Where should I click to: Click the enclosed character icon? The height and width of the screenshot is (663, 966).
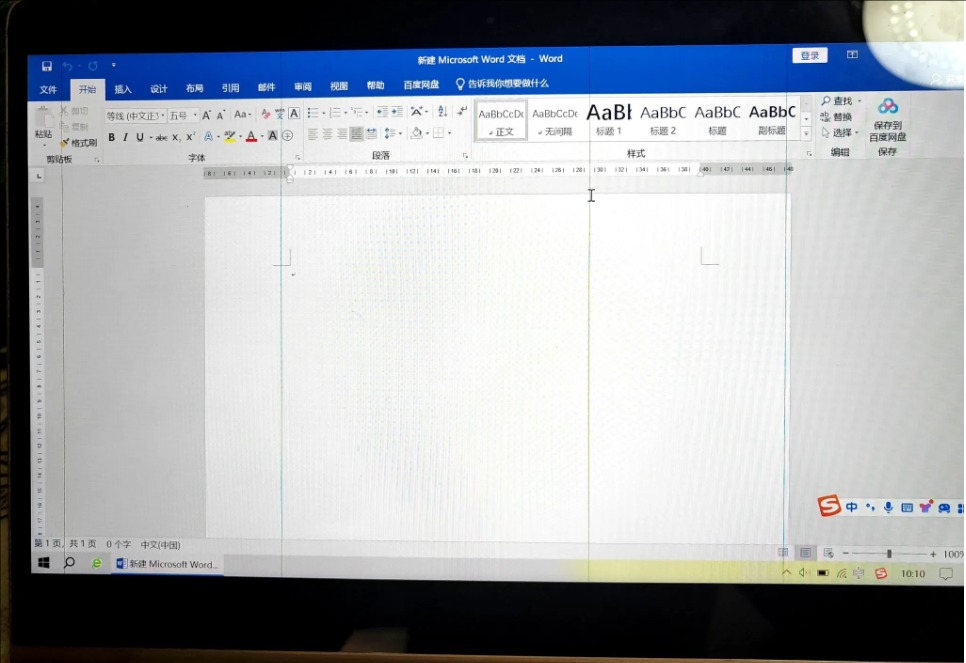click(287, 136)
